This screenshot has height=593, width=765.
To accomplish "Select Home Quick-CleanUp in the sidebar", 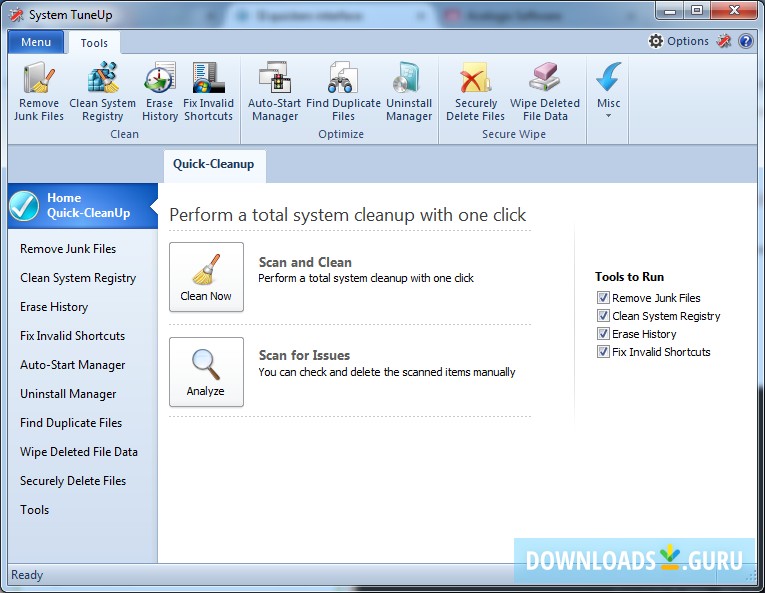I will [x=83, y=205].
